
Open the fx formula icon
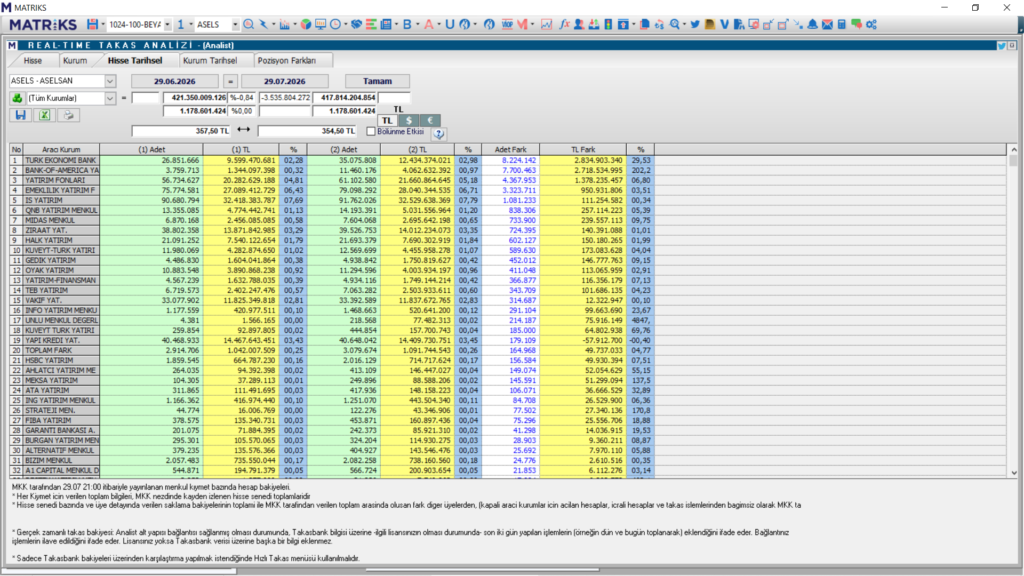pyautogui.click(x=564, y=24)
